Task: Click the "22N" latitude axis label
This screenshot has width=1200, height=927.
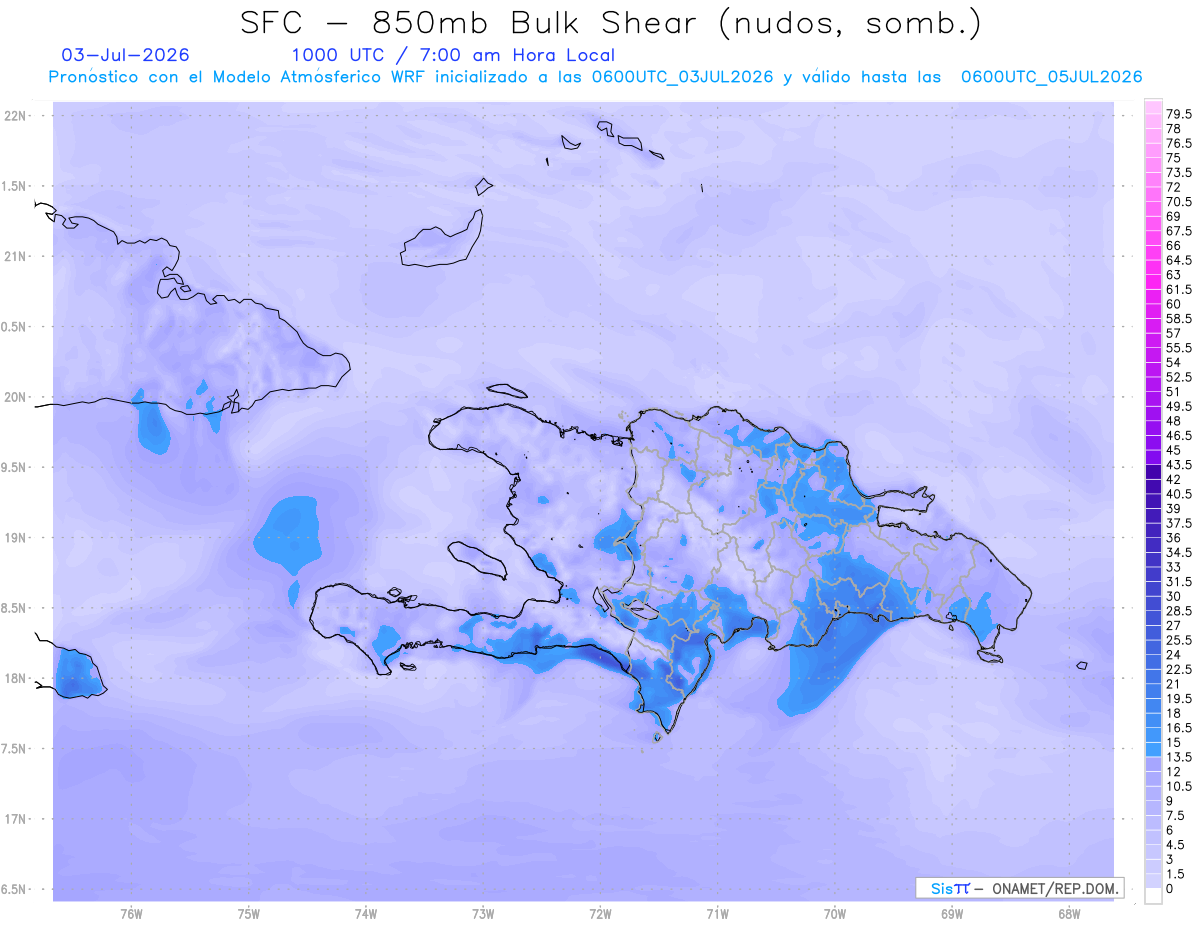Action: point(15,116)
